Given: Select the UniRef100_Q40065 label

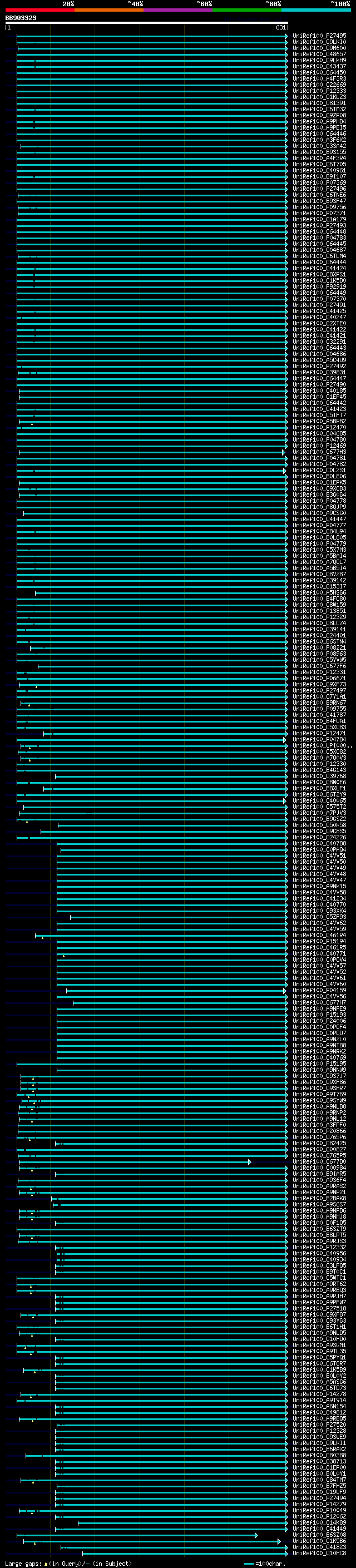Looking at the screenshot, I should click(319, 801).
